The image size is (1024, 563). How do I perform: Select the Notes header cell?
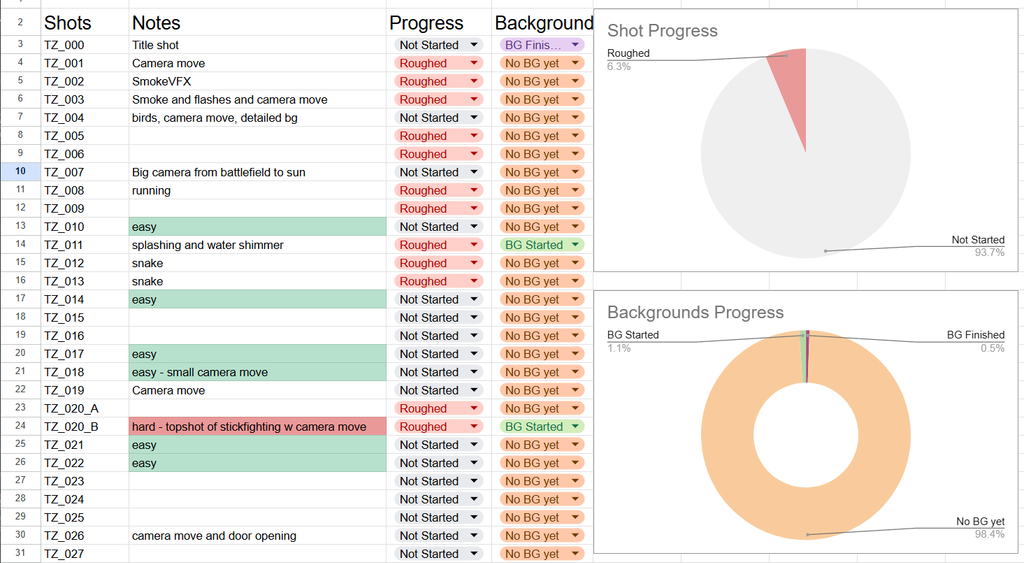tap(257, 23)
